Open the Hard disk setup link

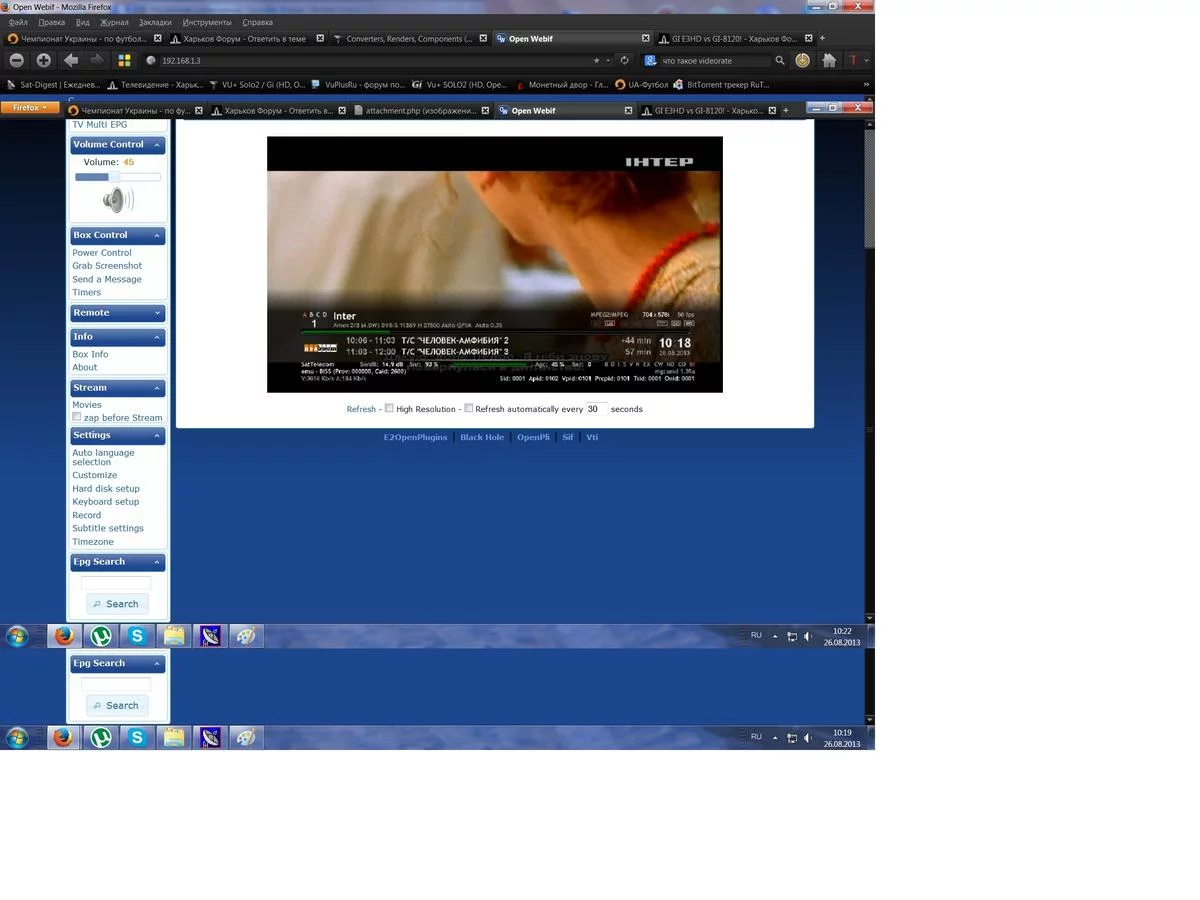coord(106,489)
